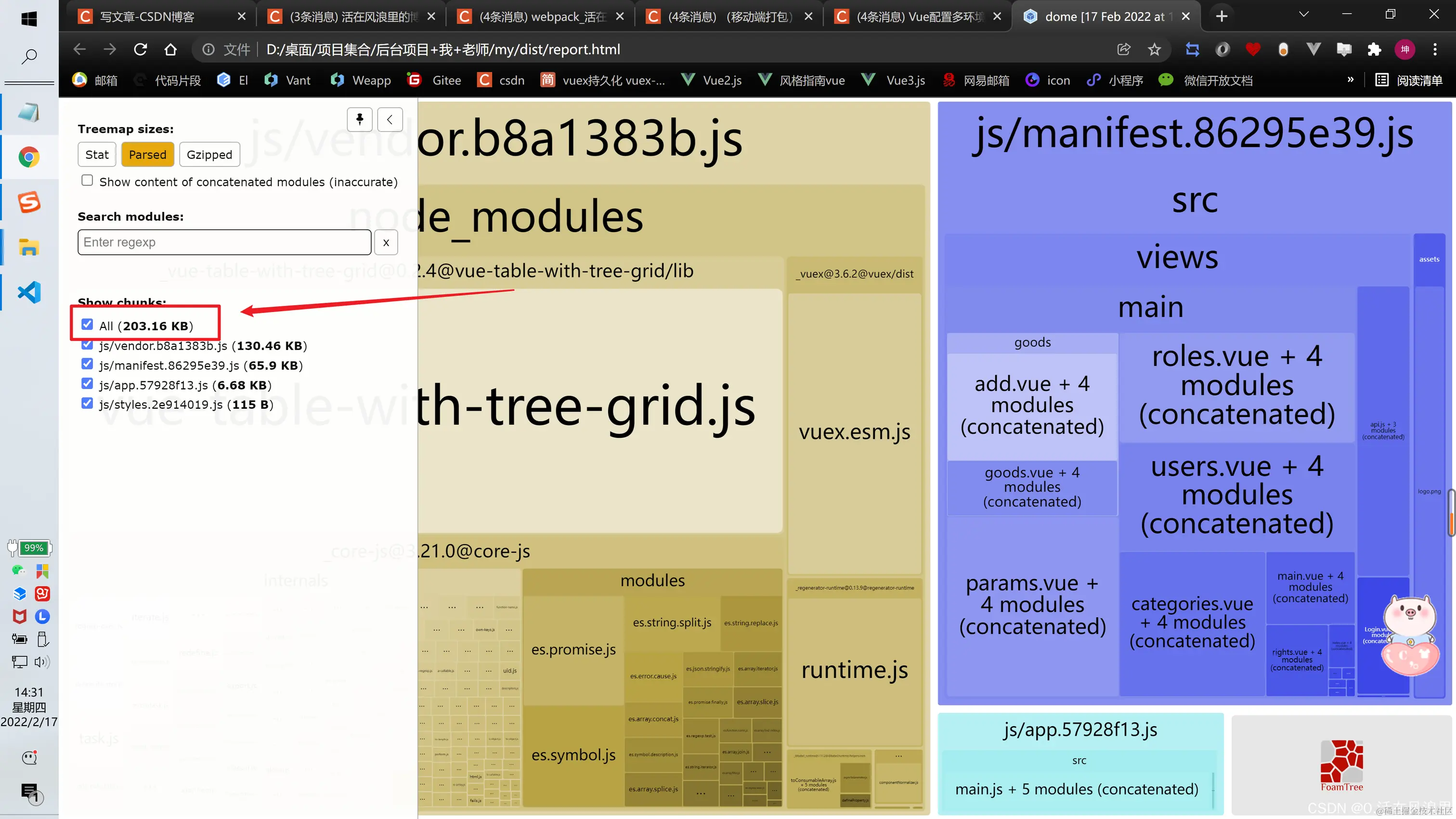Click the share page icon
1456x819 pixels.
tap(1124, 50)
